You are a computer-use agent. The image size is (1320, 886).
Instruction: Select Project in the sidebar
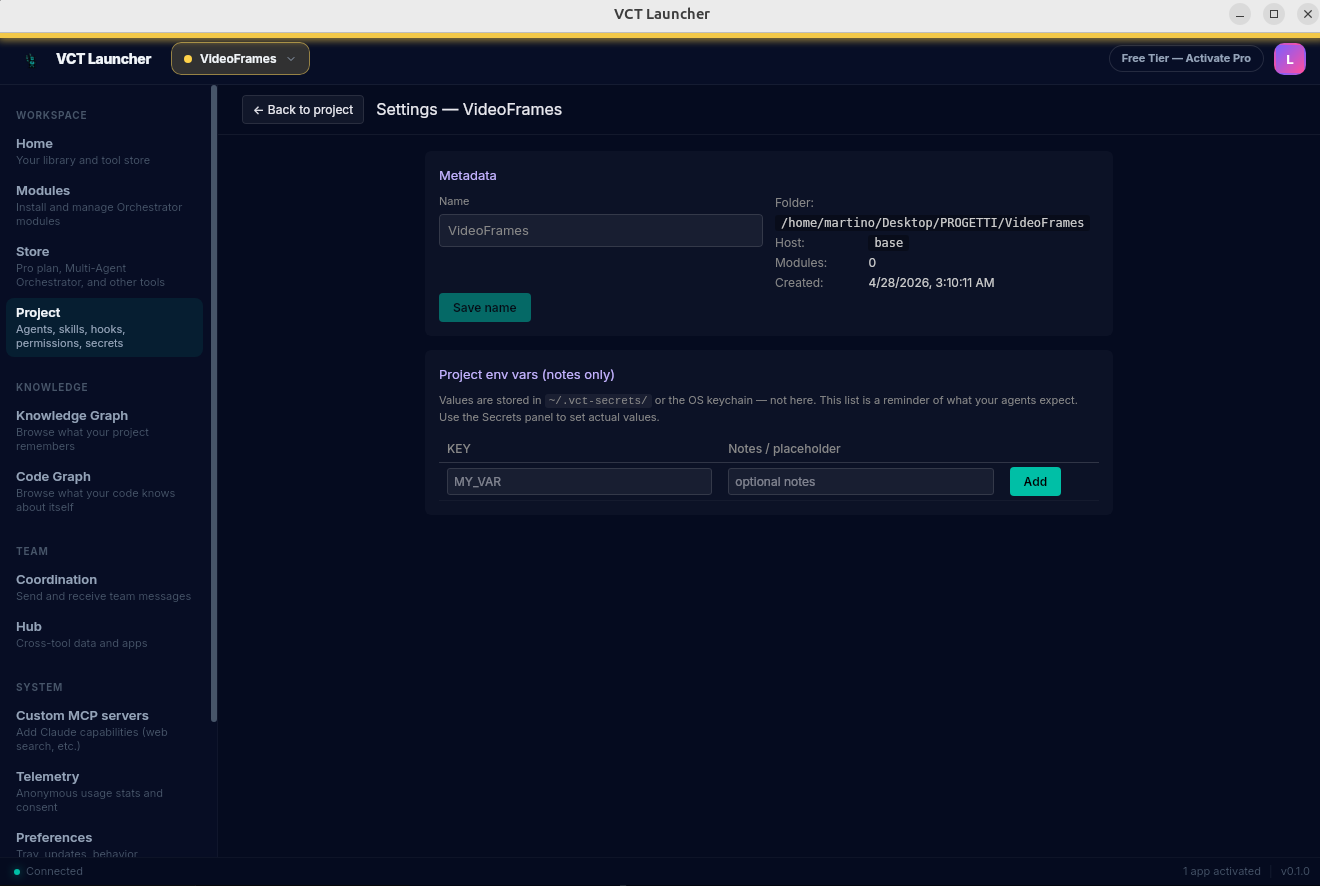tap(104, 327)
